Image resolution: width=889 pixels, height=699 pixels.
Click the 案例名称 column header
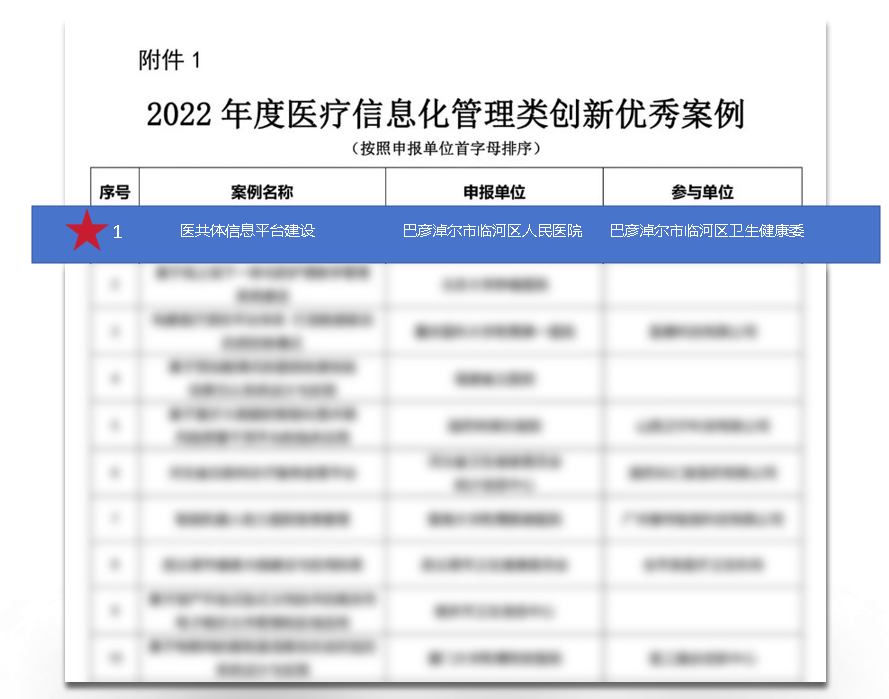pos(262,192)
